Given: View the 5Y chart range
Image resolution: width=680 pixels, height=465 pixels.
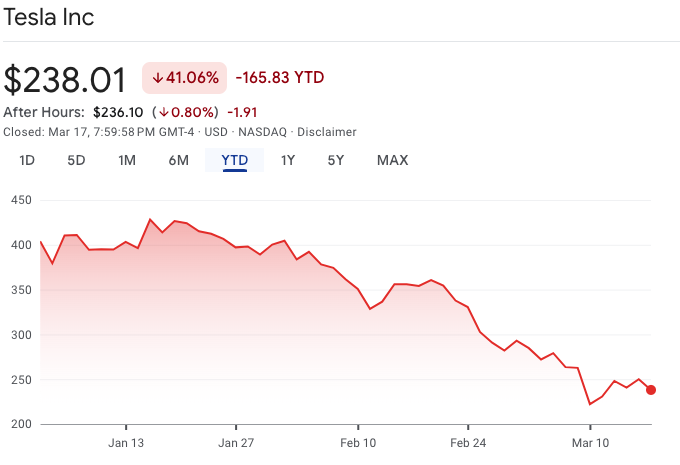Looking at the screenshot, I should [336, 160].
